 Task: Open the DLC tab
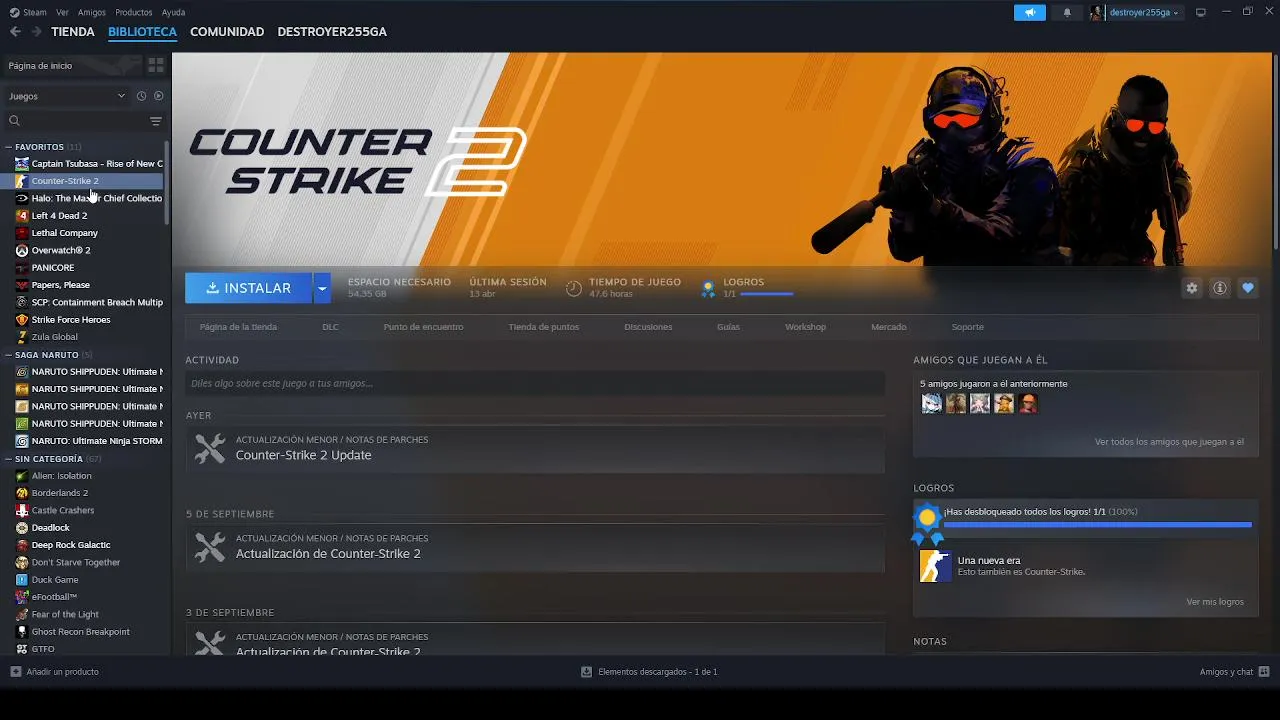click(x=330, y=327)
